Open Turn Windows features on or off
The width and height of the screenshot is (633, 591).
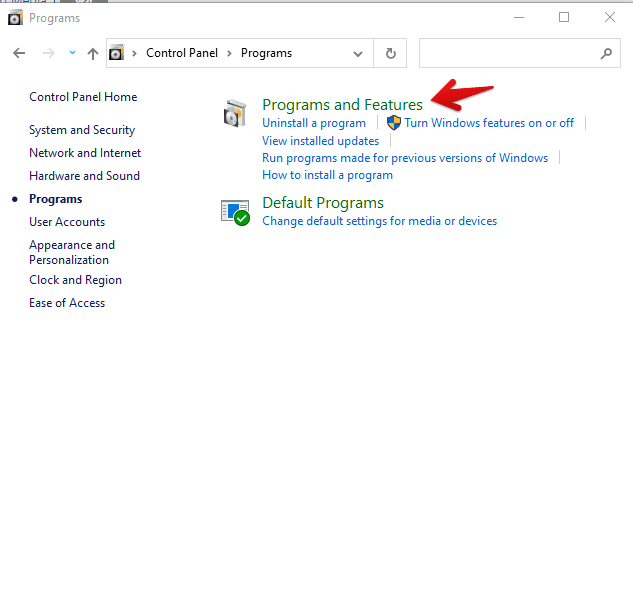click(x=489, y=123)
